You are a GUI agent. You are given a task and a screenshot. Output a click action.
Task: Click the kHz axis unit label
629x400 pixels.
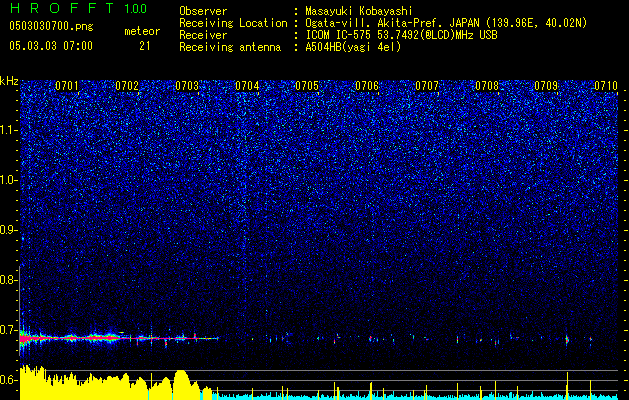[9, 81]
